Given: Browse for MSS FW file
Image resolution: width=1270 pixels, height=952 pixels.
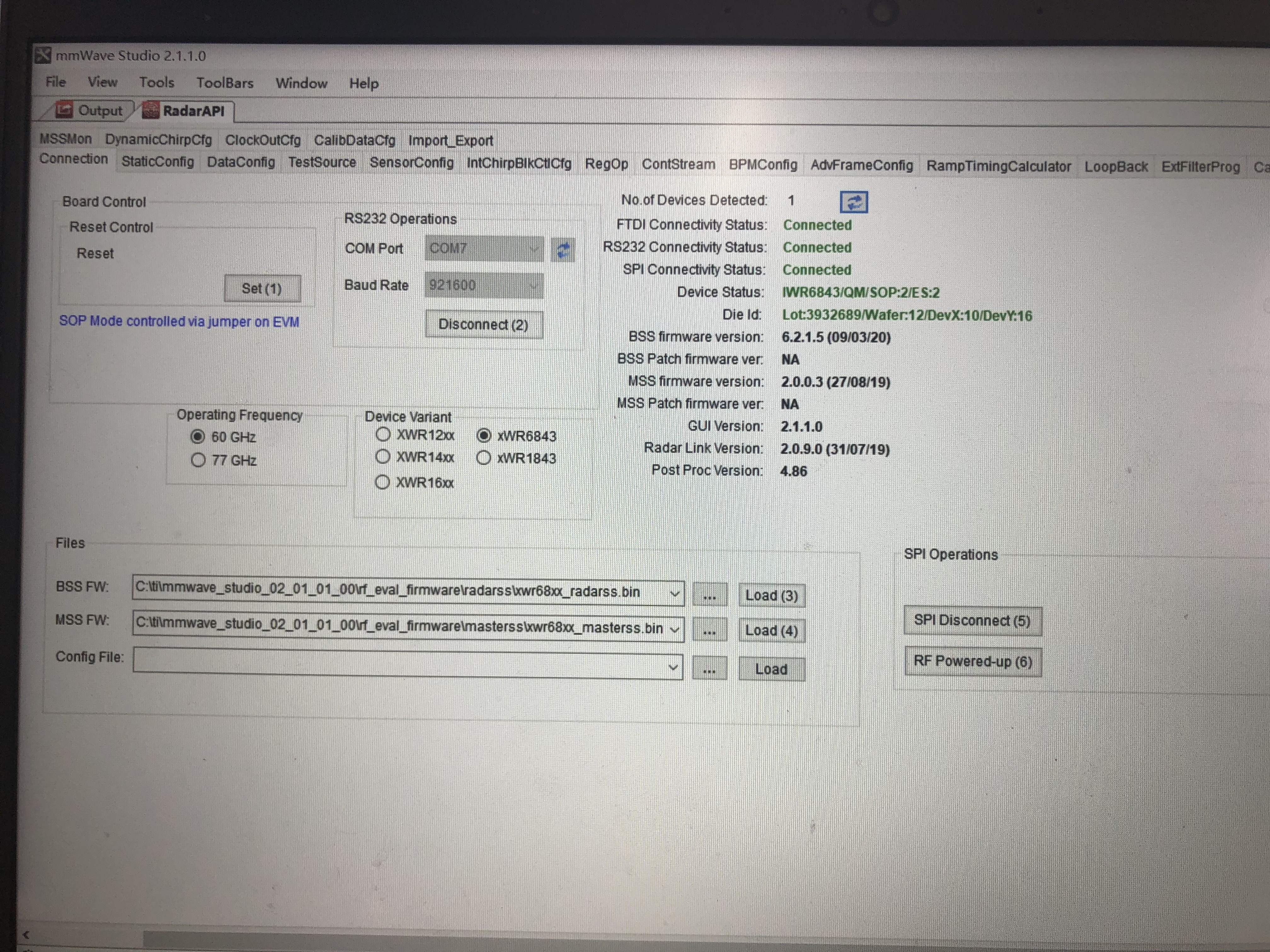Looking at the screenshot, I should 709,630.
